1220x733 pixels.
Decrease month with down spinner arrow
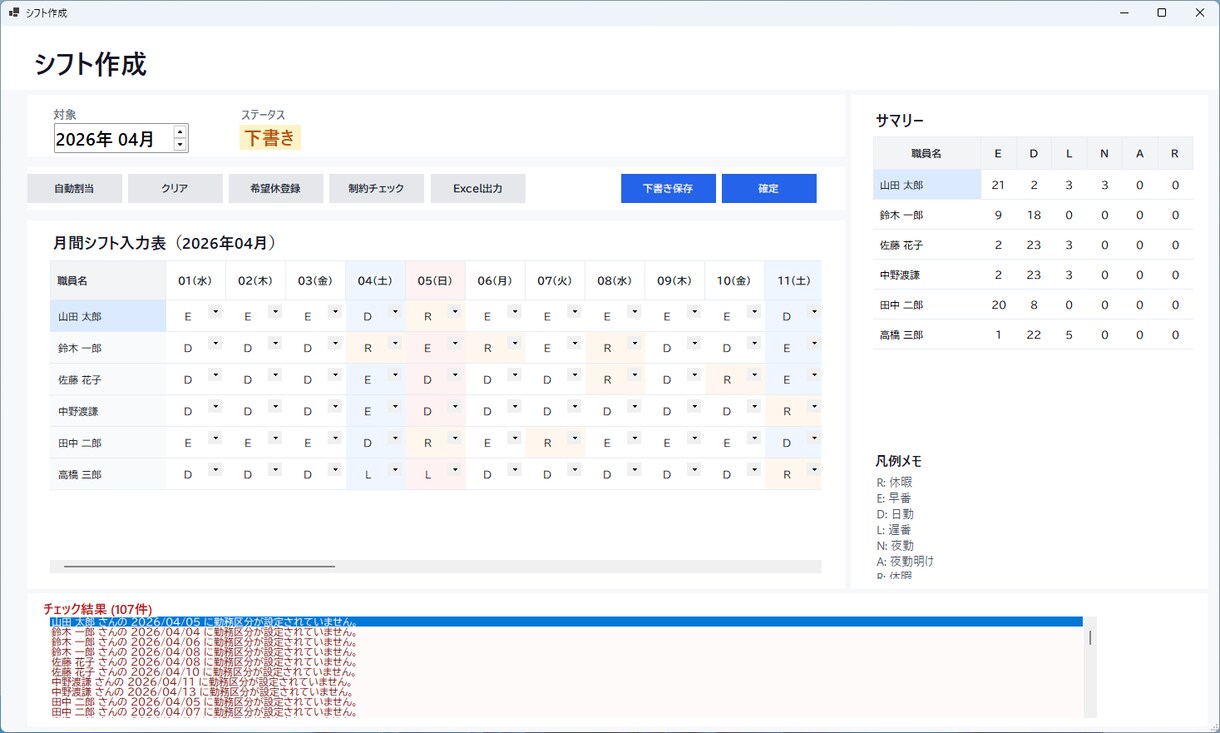[180, 144]
